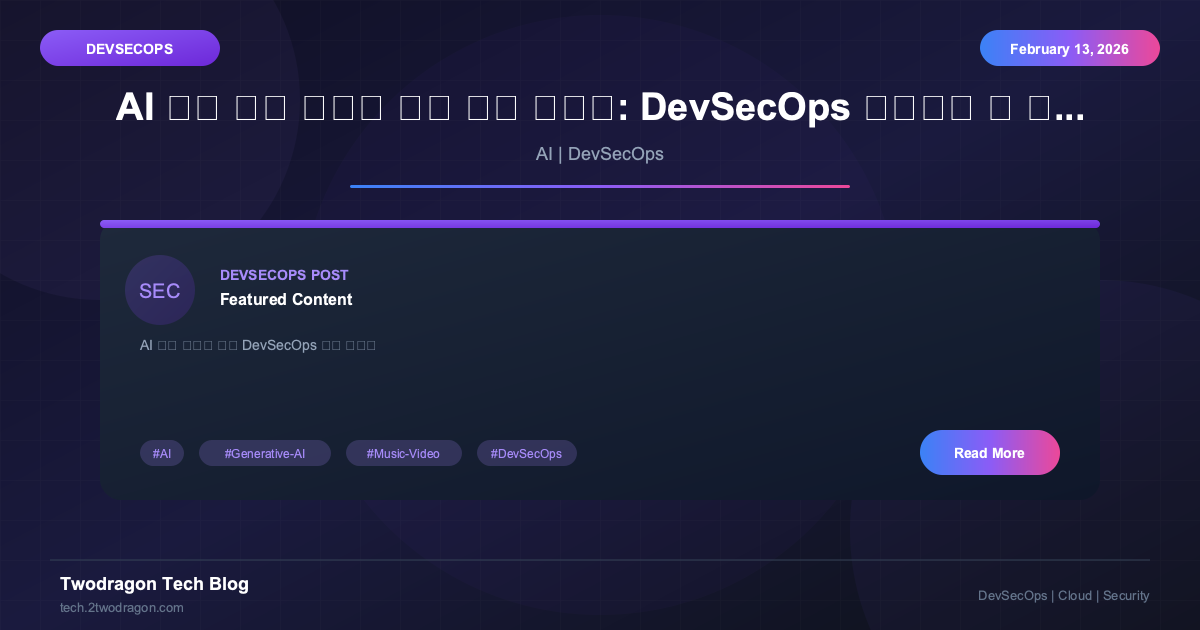
Task: Open the February 13, 2026 date badge
Action: click(1069, 47)
